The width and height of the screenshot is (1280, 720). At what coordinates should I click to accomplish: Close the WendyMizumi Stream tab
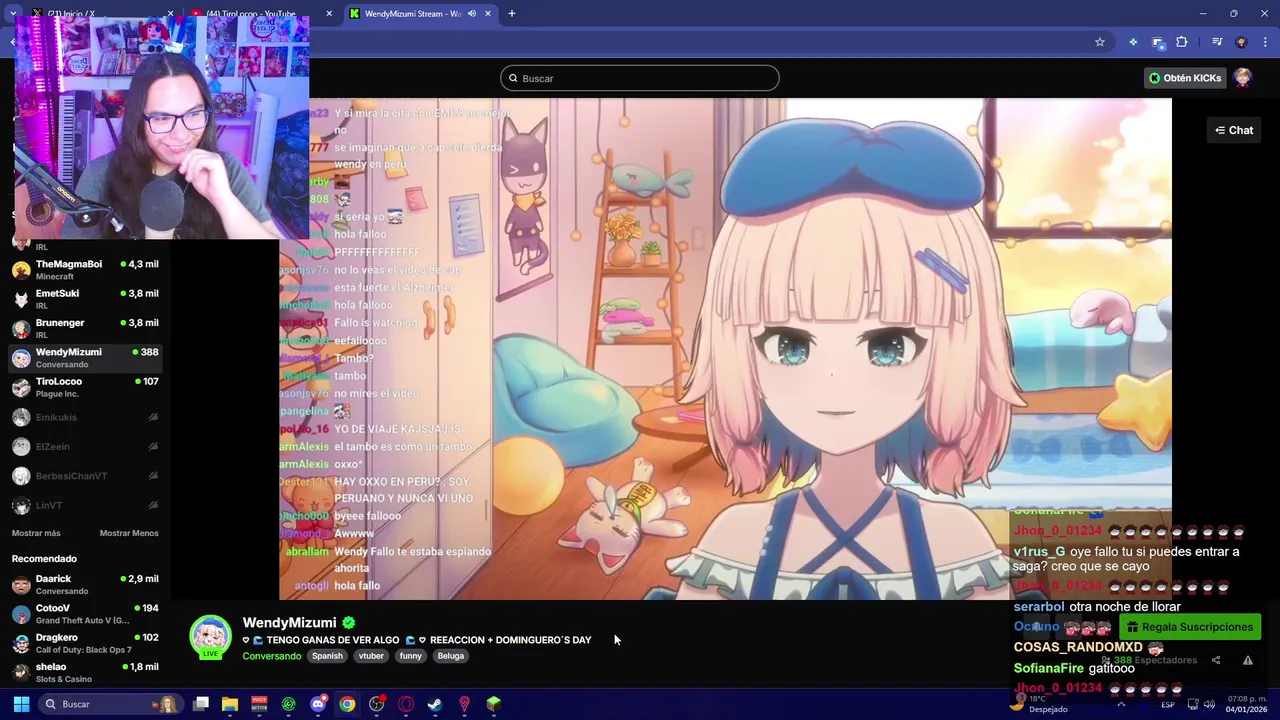(488, 14)
